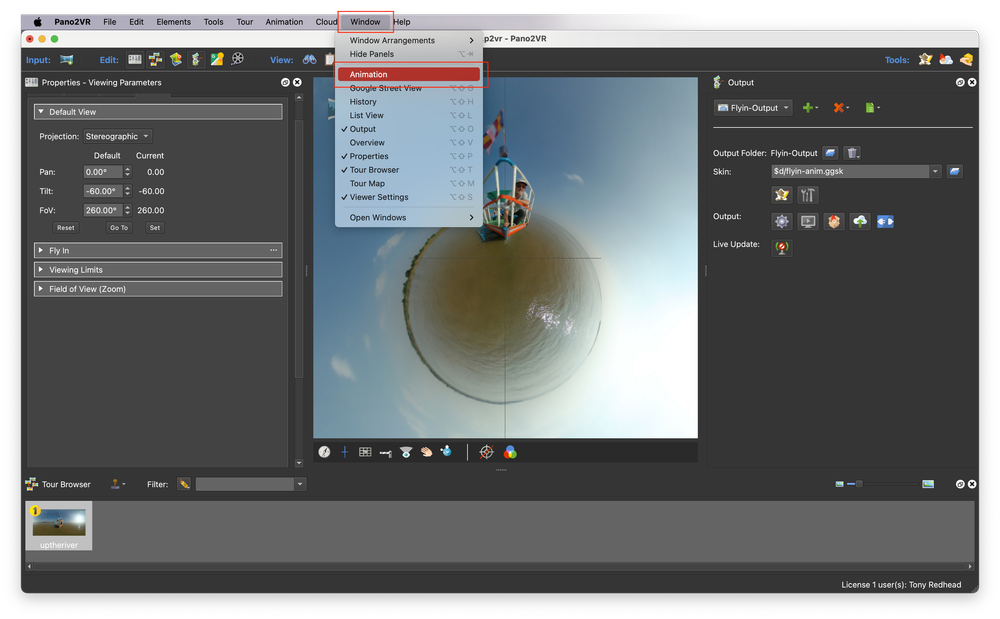Click the Preview output monitor icon
This screenshot has width=1000, height=619.
pos(807,221)
